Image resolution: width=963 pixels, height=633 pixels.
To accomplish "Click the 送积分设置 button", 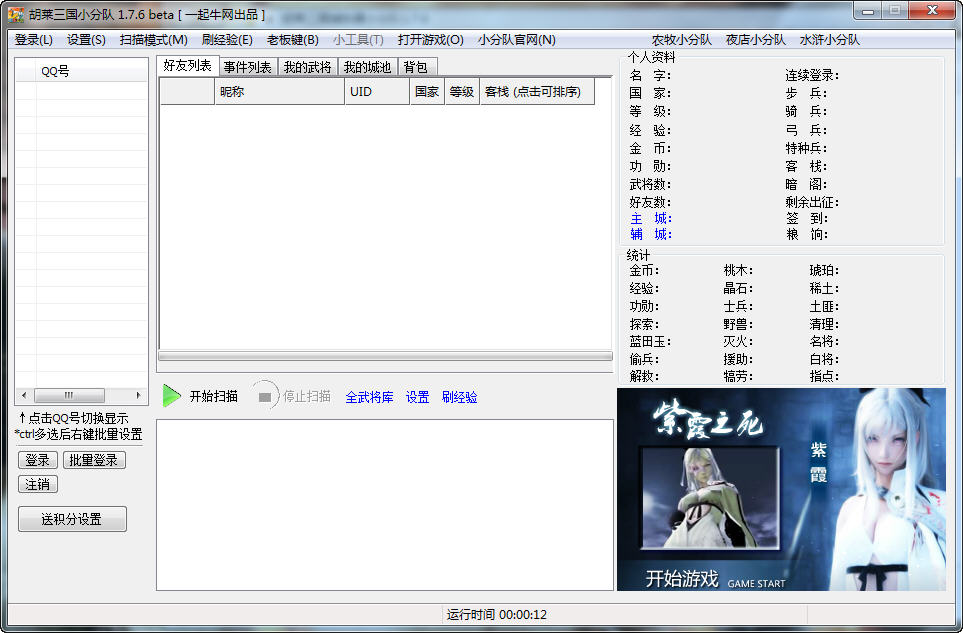I will click(72, 519).
